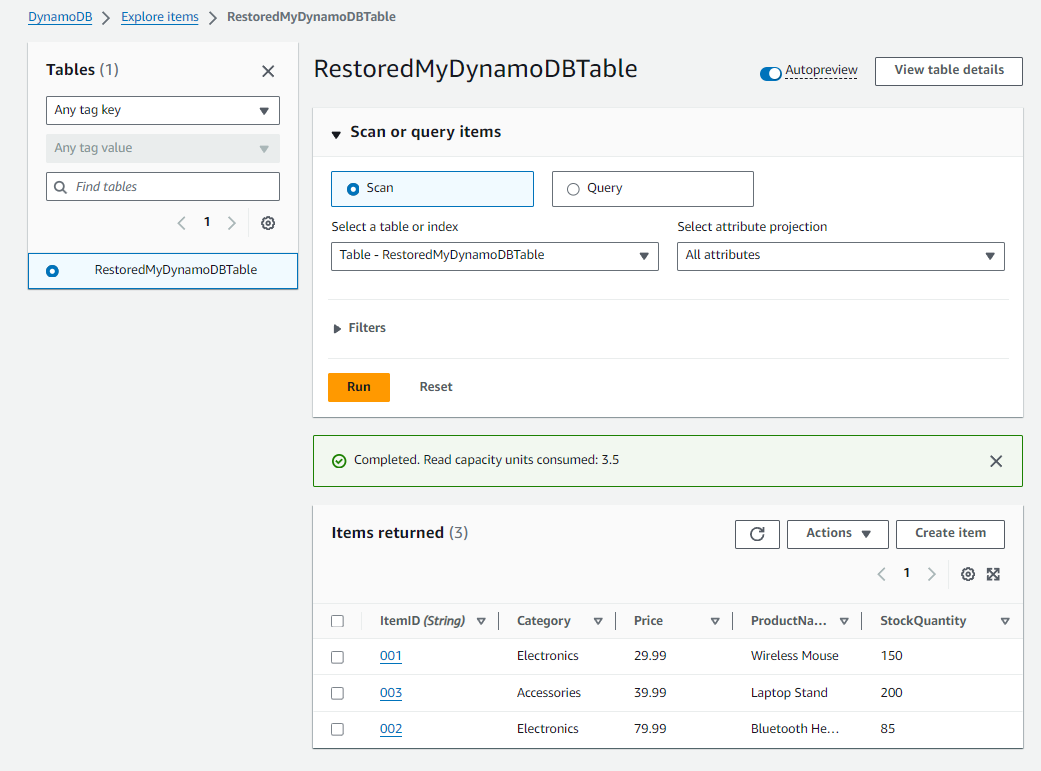Screen dimensions: 1041x771
Task: Check the select-all items checkbox
Action: tap(337, 621)
